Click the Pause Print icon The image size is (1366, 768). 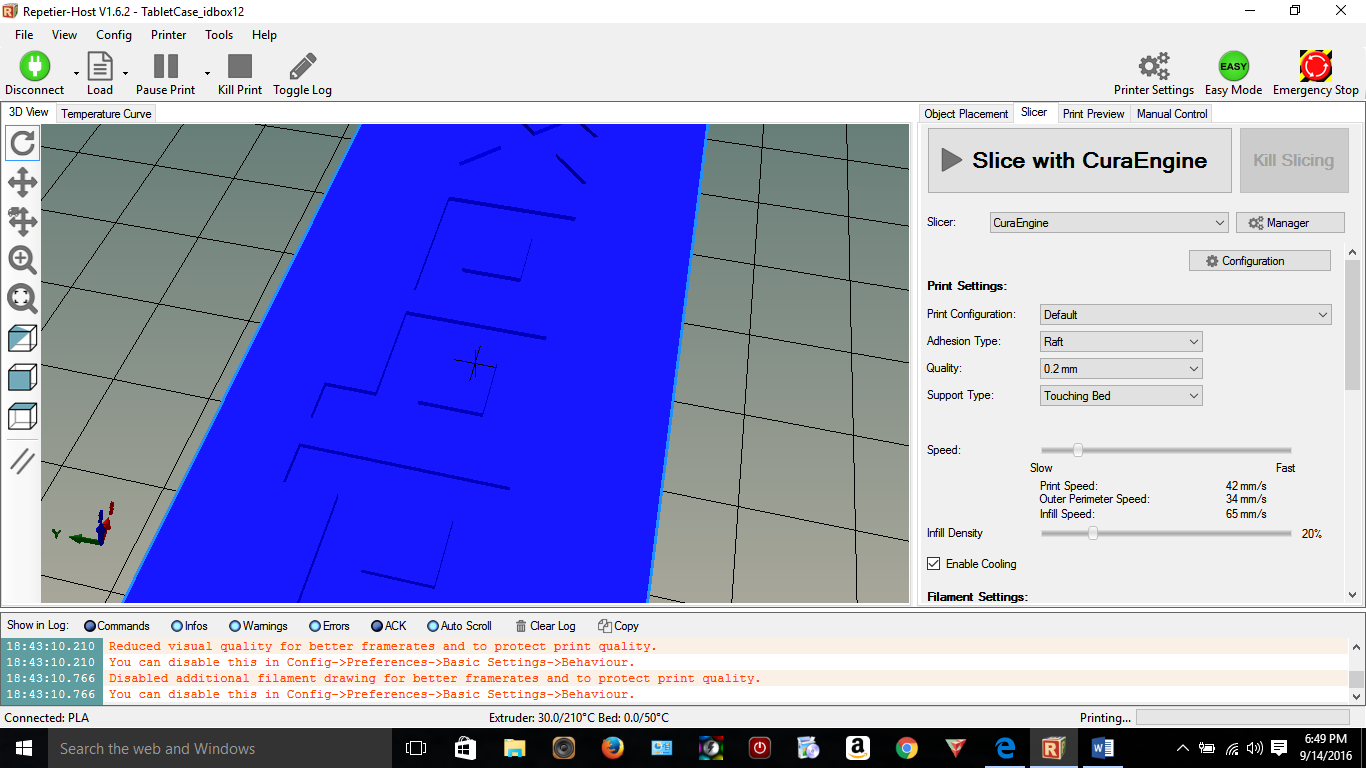166,67
